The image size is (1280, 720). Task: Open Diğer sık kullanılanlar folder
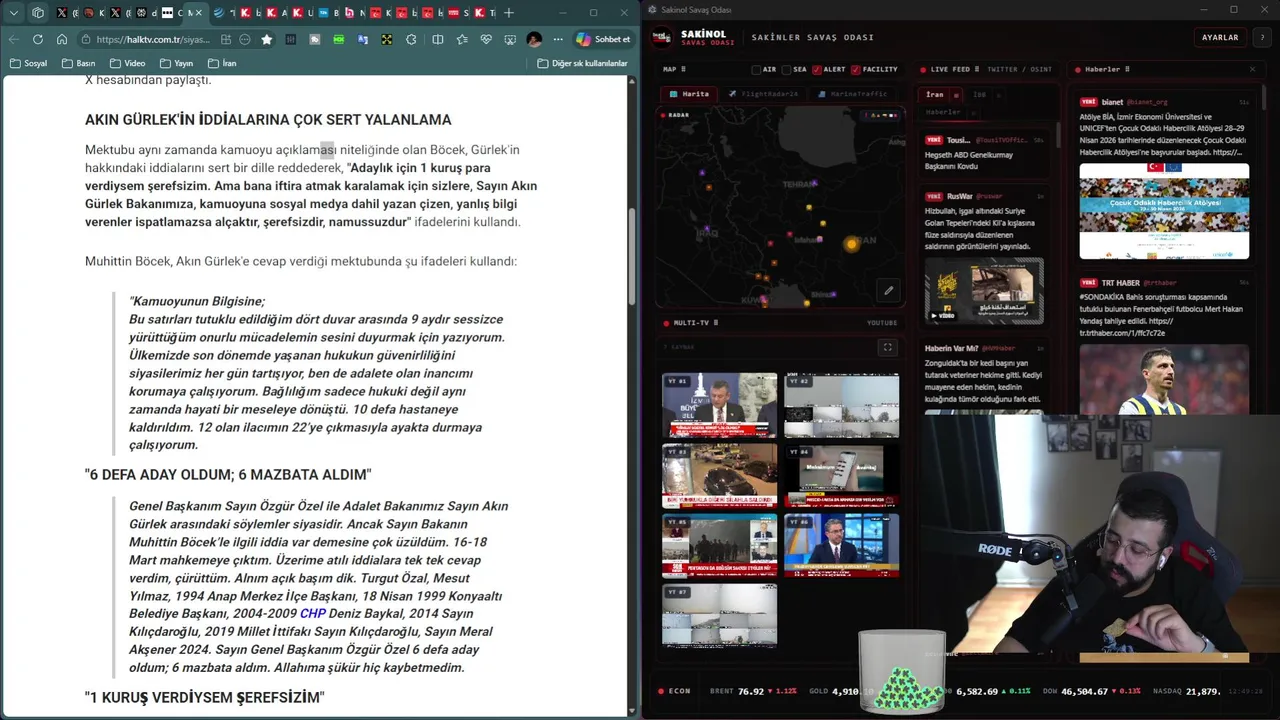point(582,63)
